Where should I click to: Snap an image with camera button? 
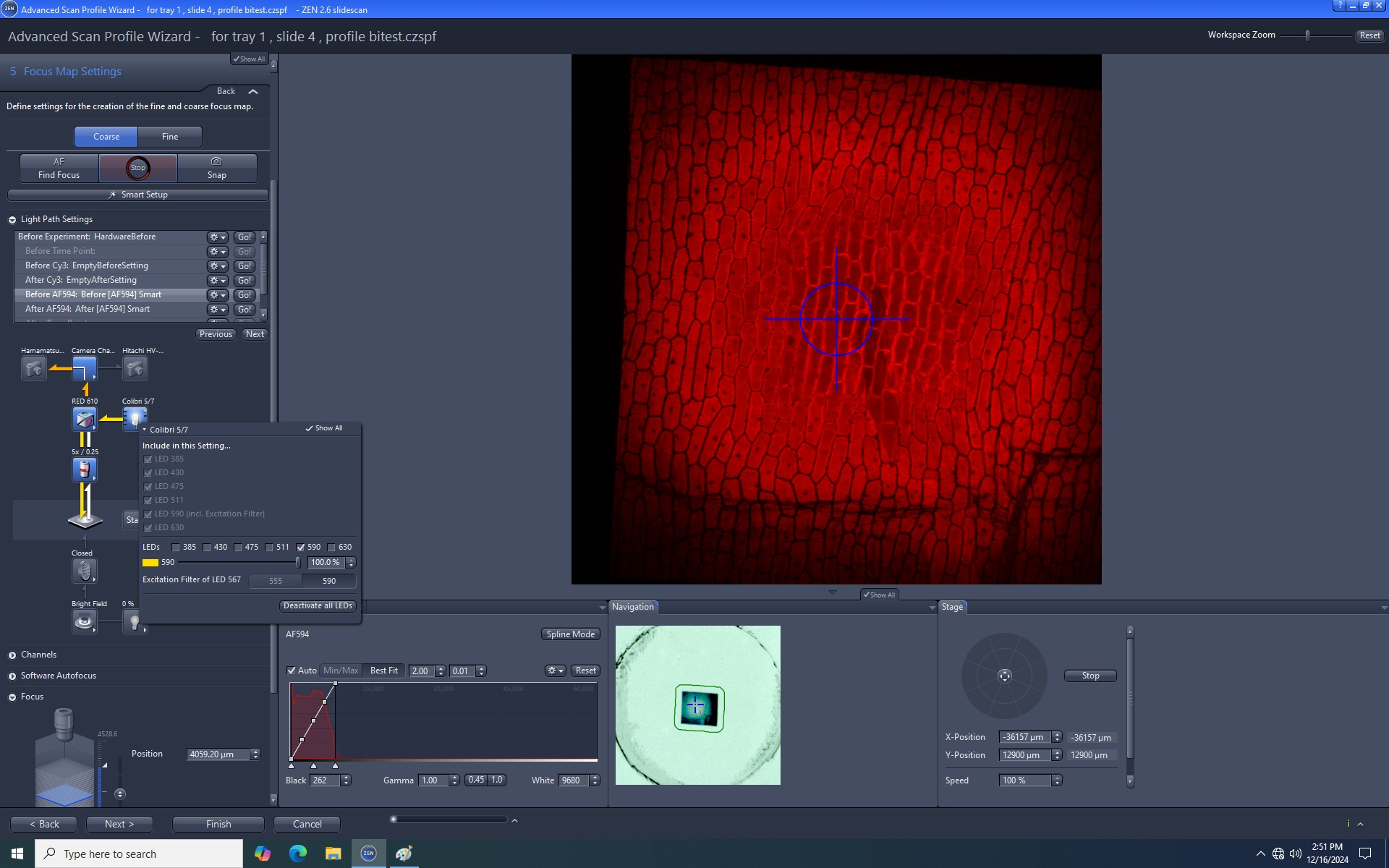coord(216,168)
